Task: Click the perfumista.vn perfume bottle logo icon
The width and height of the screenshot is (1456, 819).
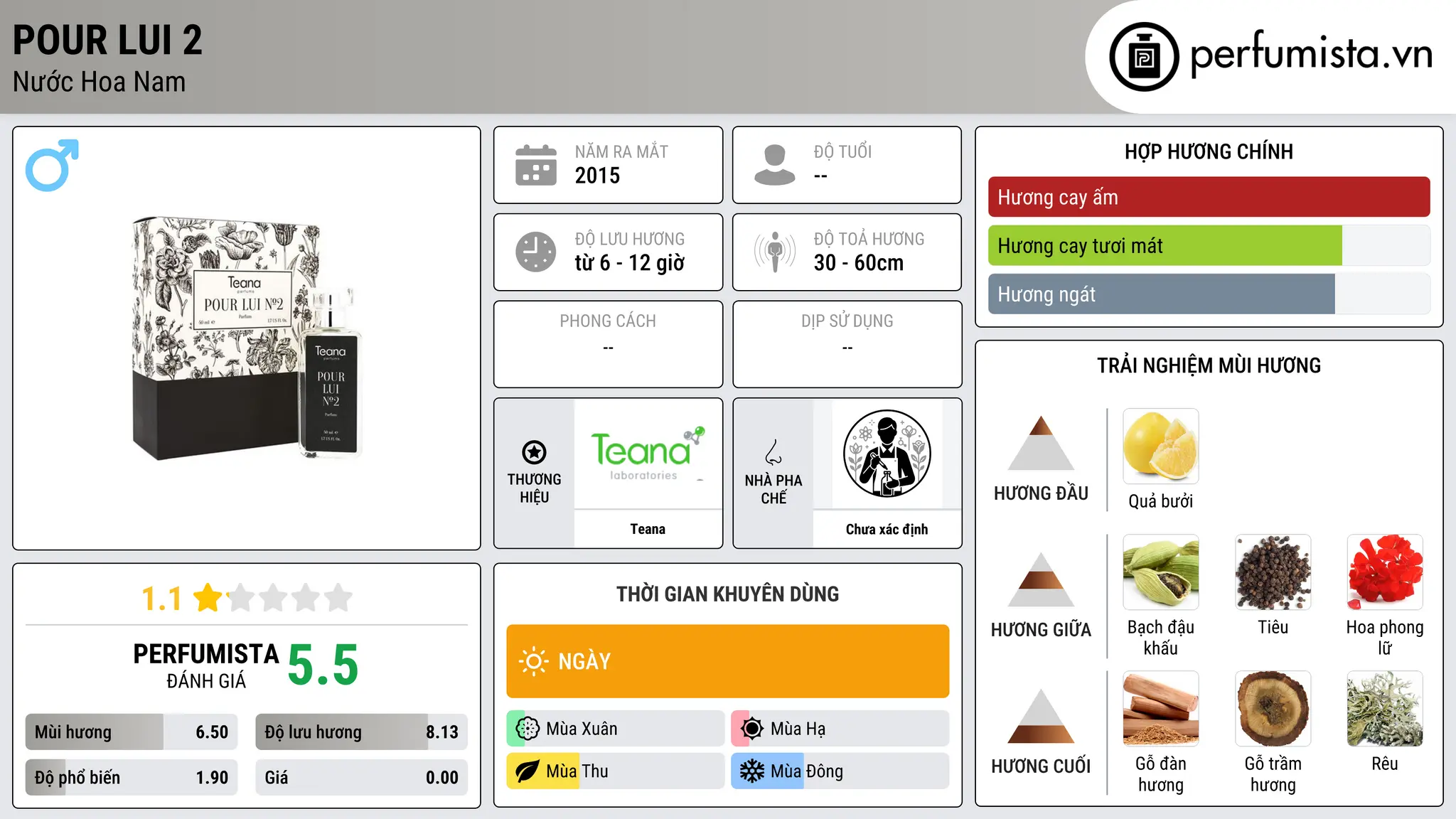Action: coord(1144,57)
